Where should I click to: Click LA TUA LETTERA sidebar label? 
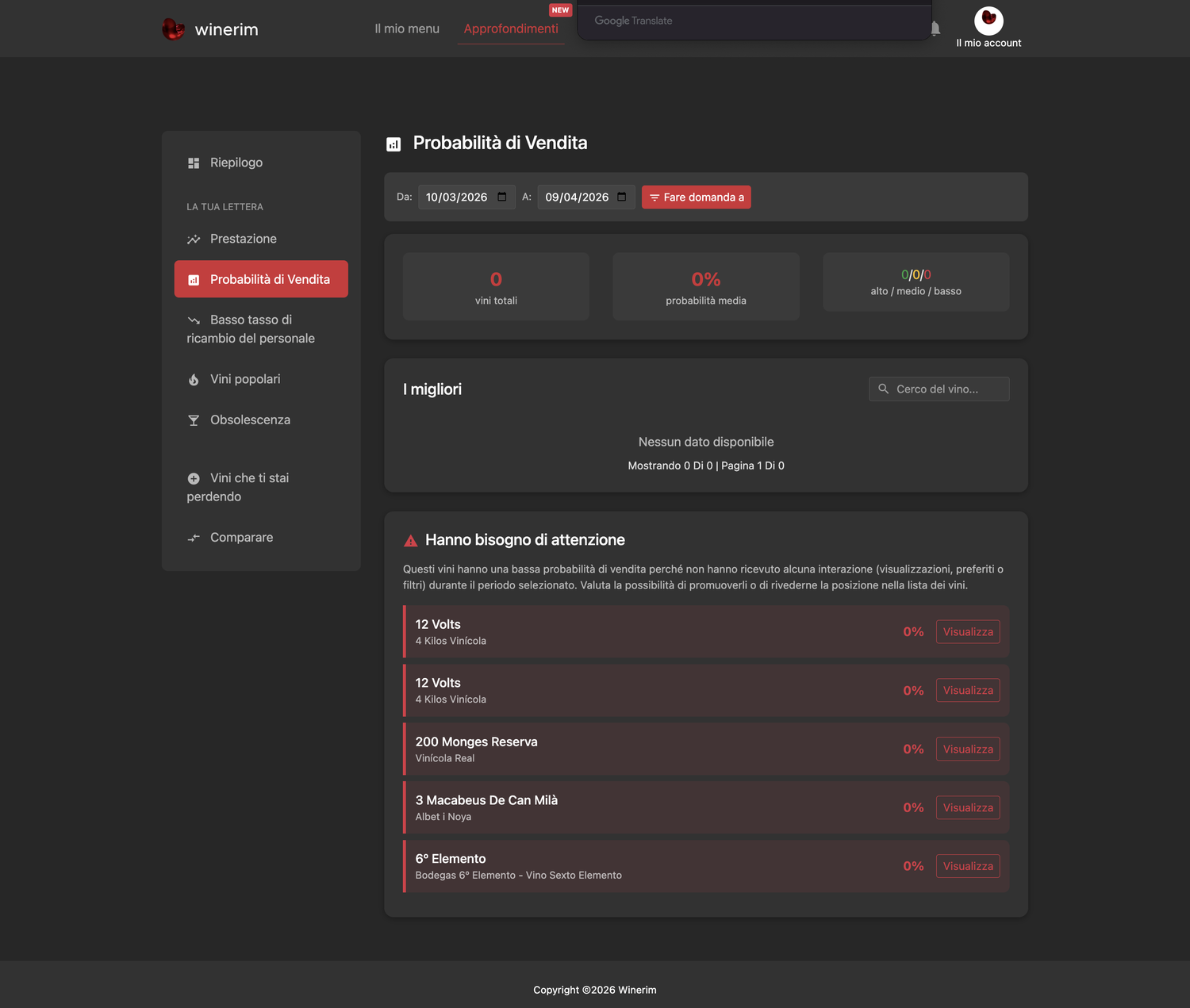coord(225,207)
